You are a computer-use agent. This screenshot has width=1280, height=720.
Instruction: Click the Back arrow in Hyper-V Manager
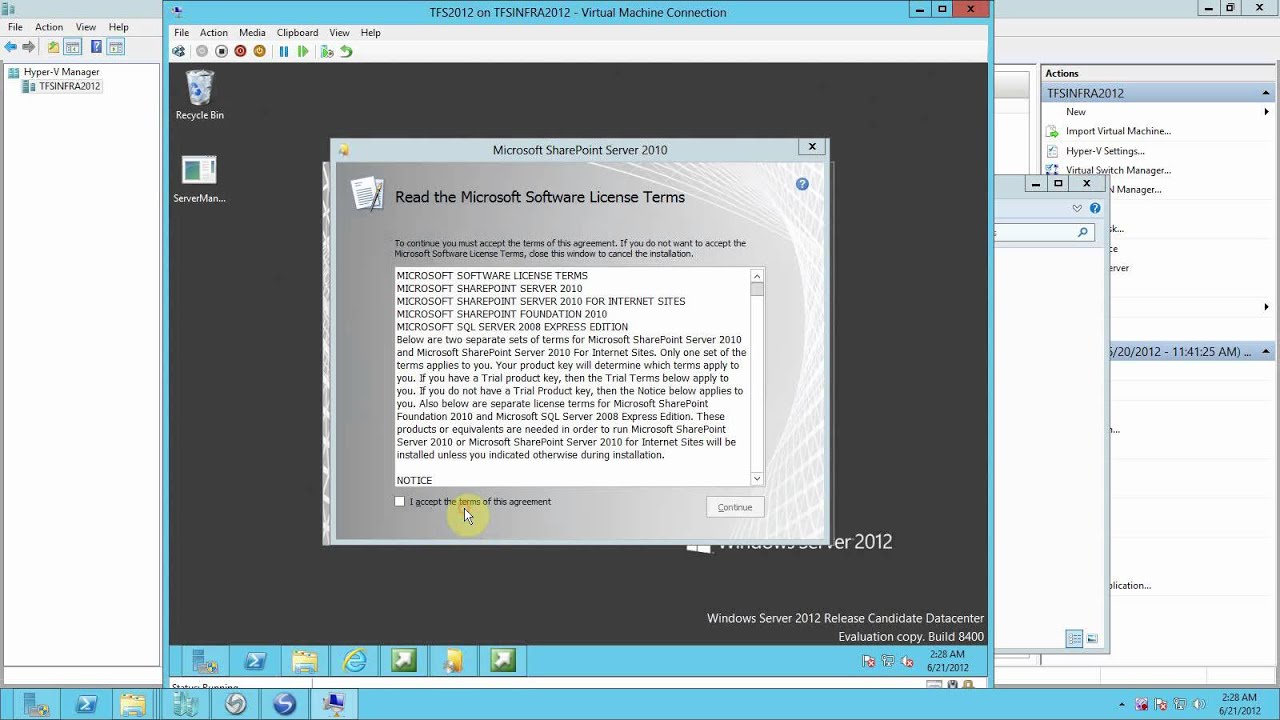point(11,47)
